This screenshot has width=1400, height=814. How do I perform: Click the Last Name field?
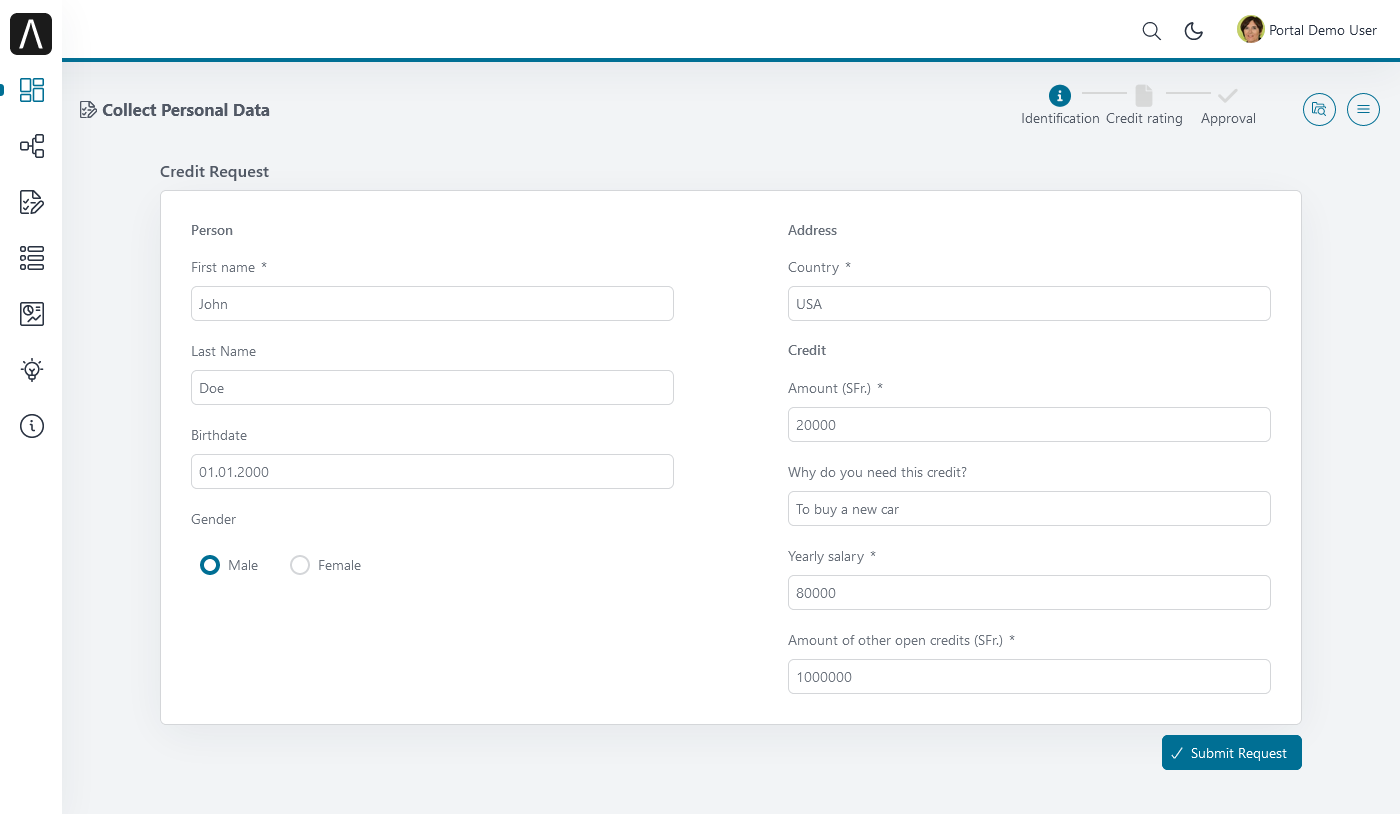[x=432, y=388]
